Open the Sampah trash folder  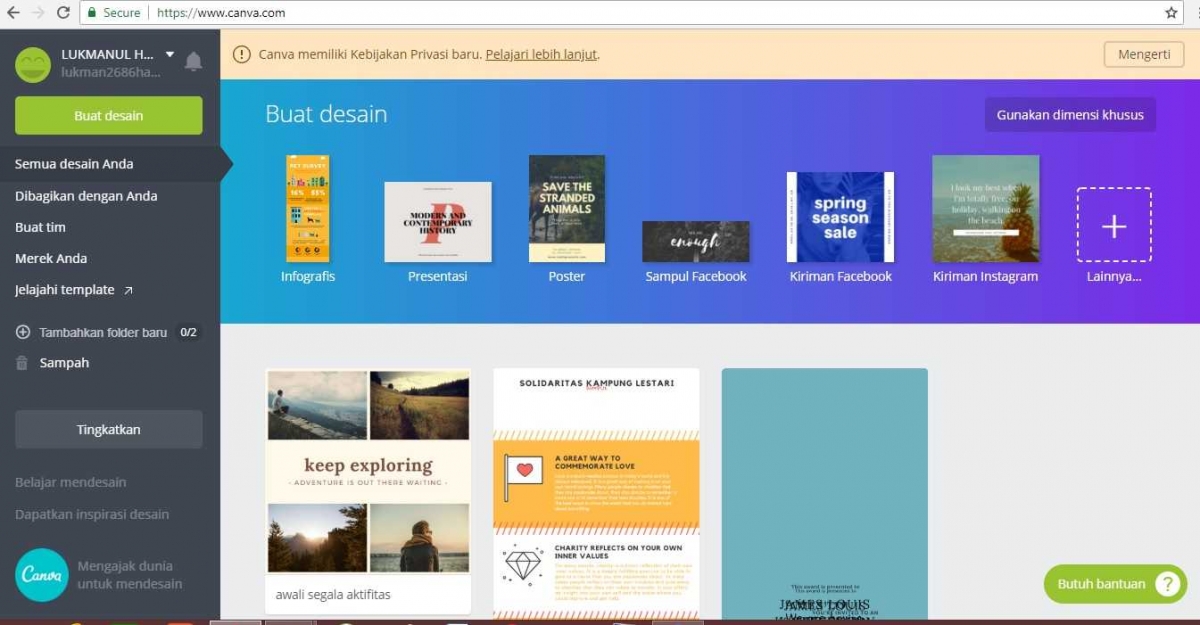click(x=64, y=363)
